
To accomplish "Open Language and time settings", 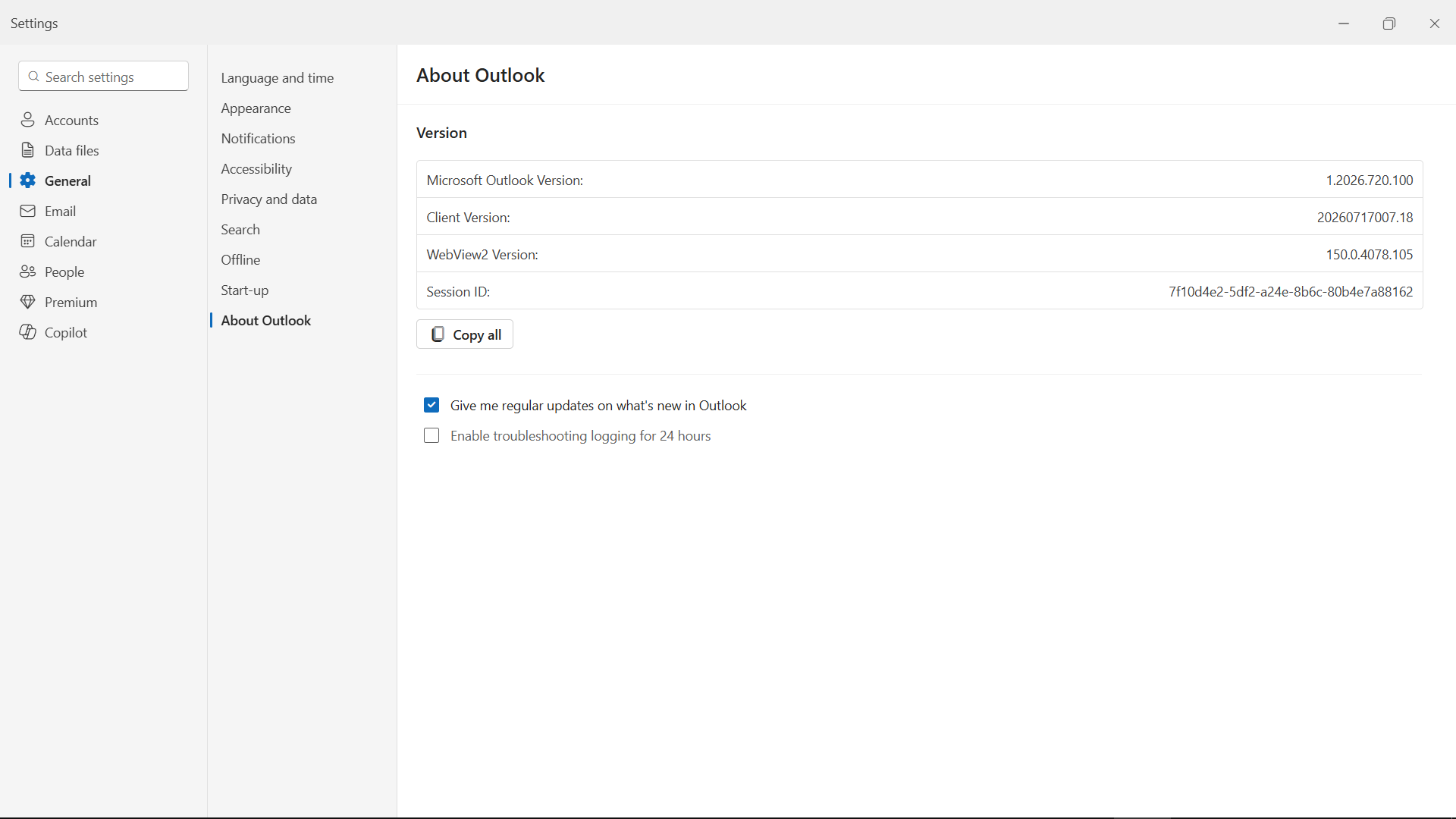I will point(278,77).
